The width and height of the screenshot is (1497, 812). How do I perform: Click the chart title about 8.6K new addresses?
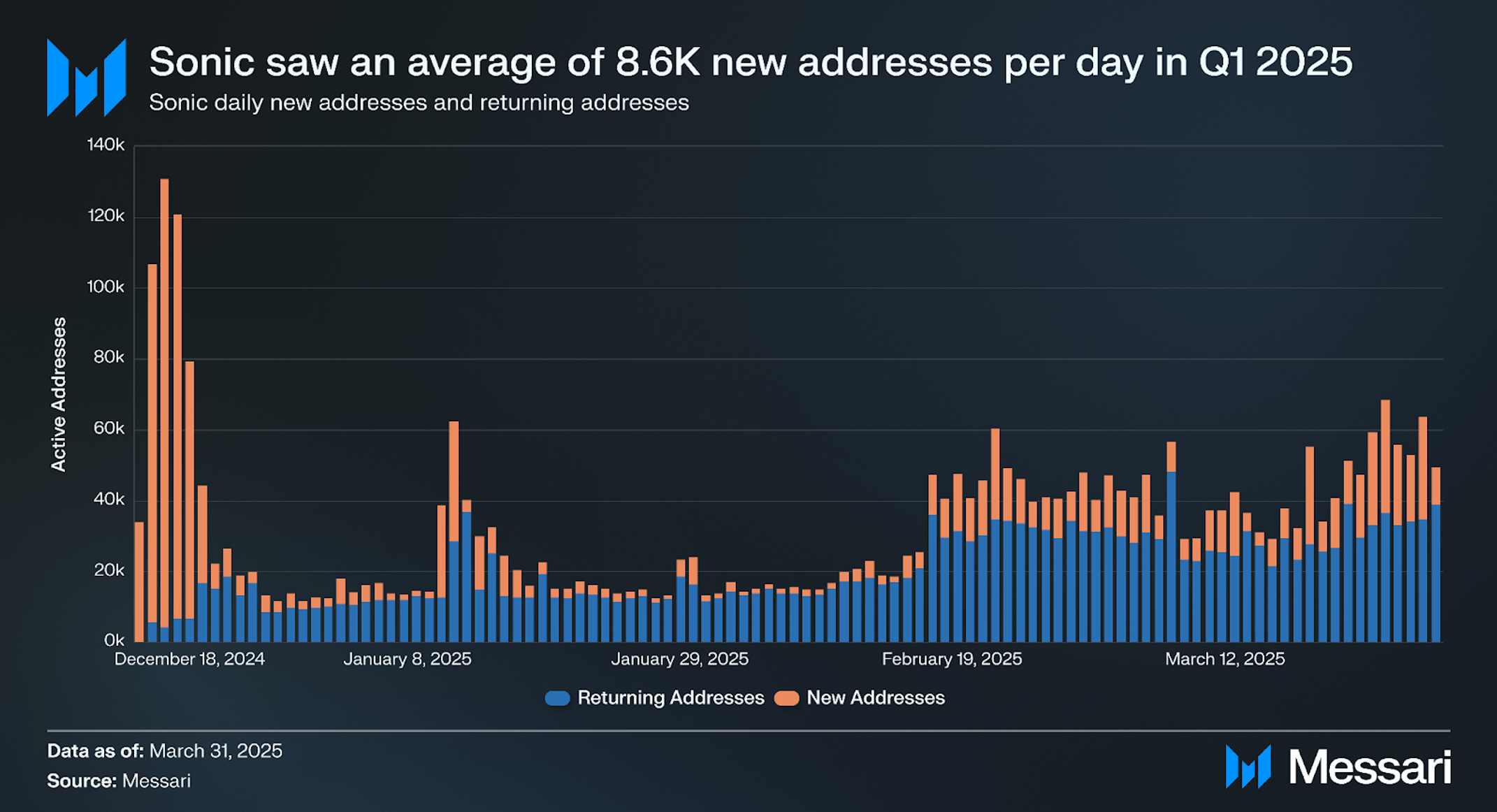pos(751,61)
